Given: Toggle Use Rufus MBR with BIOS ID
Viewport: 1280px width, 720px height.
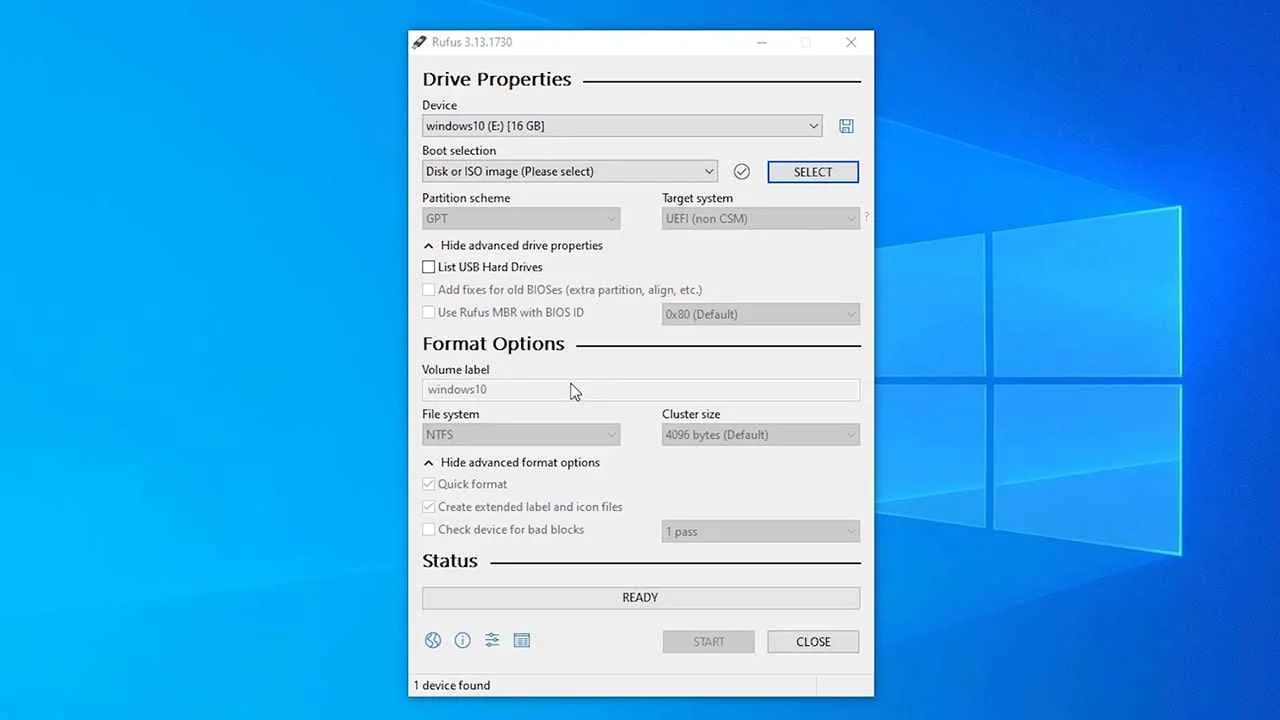Looking at the screenshot, I should coord(428,313).
